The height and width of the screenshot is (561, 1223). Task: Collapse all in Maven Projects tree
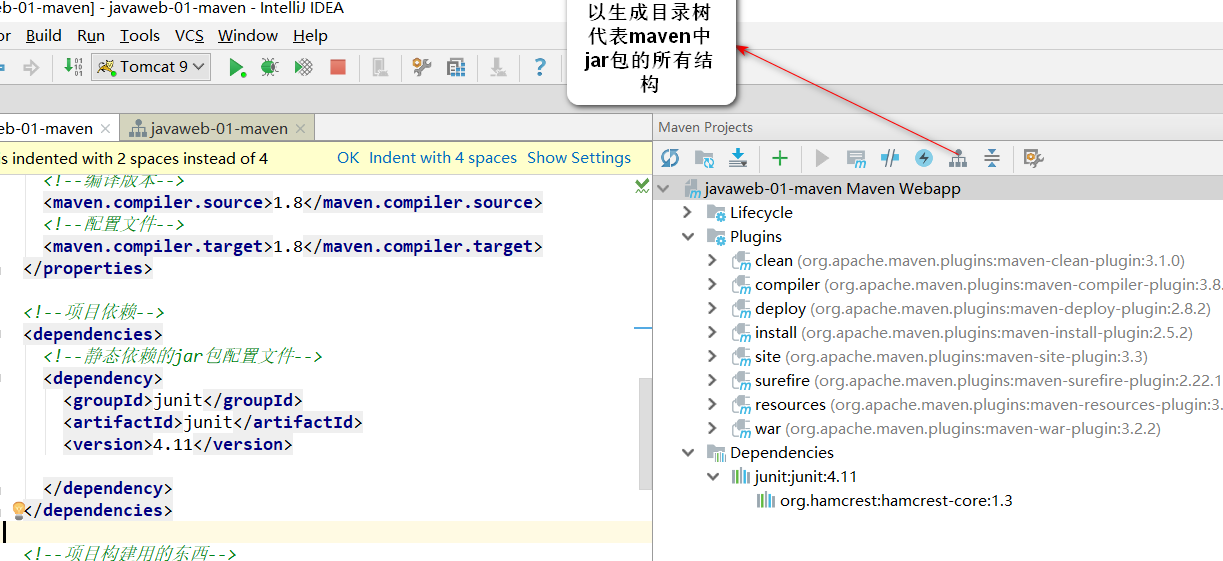(991, 158)
